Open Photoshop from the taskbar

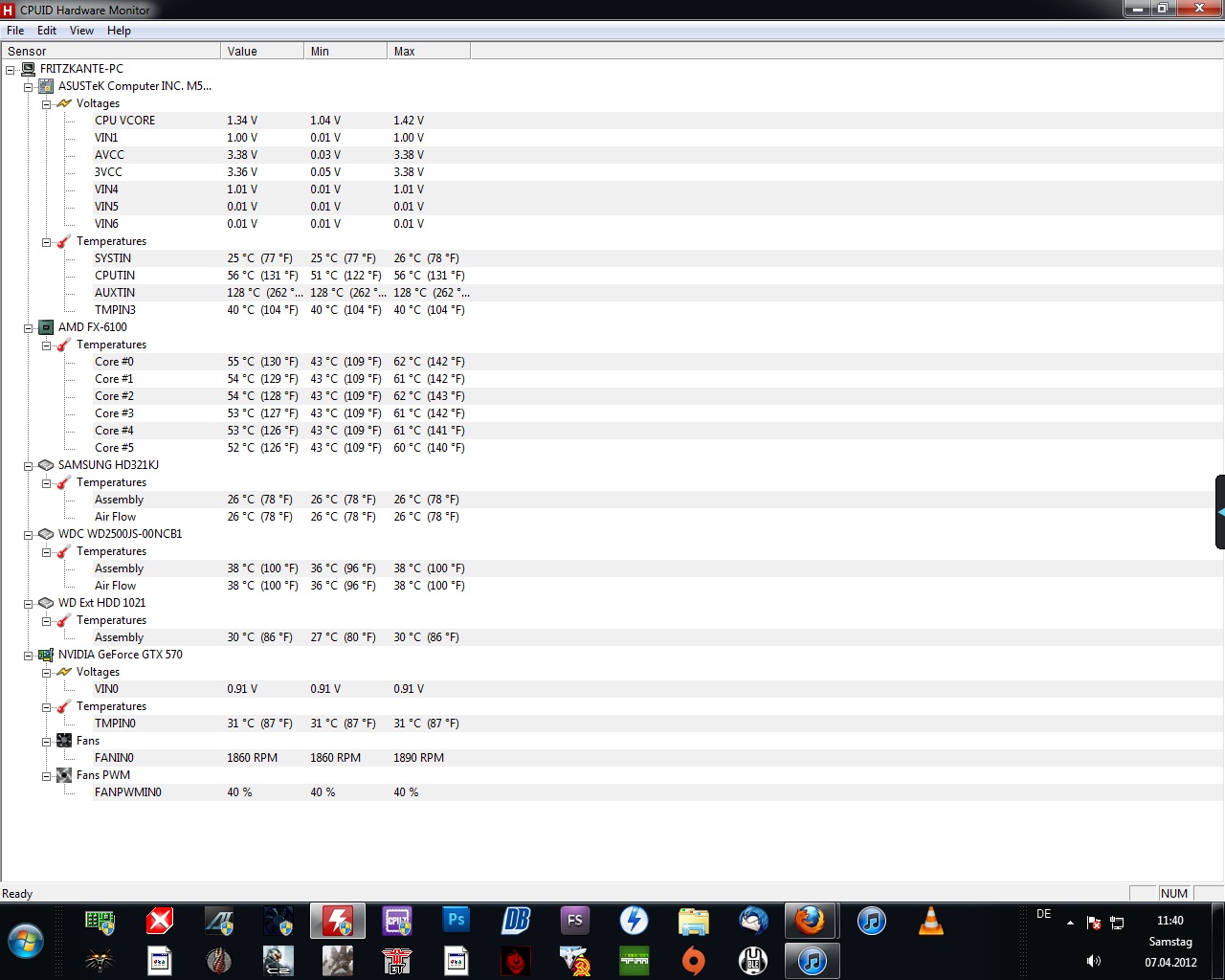tap(457, 921)
